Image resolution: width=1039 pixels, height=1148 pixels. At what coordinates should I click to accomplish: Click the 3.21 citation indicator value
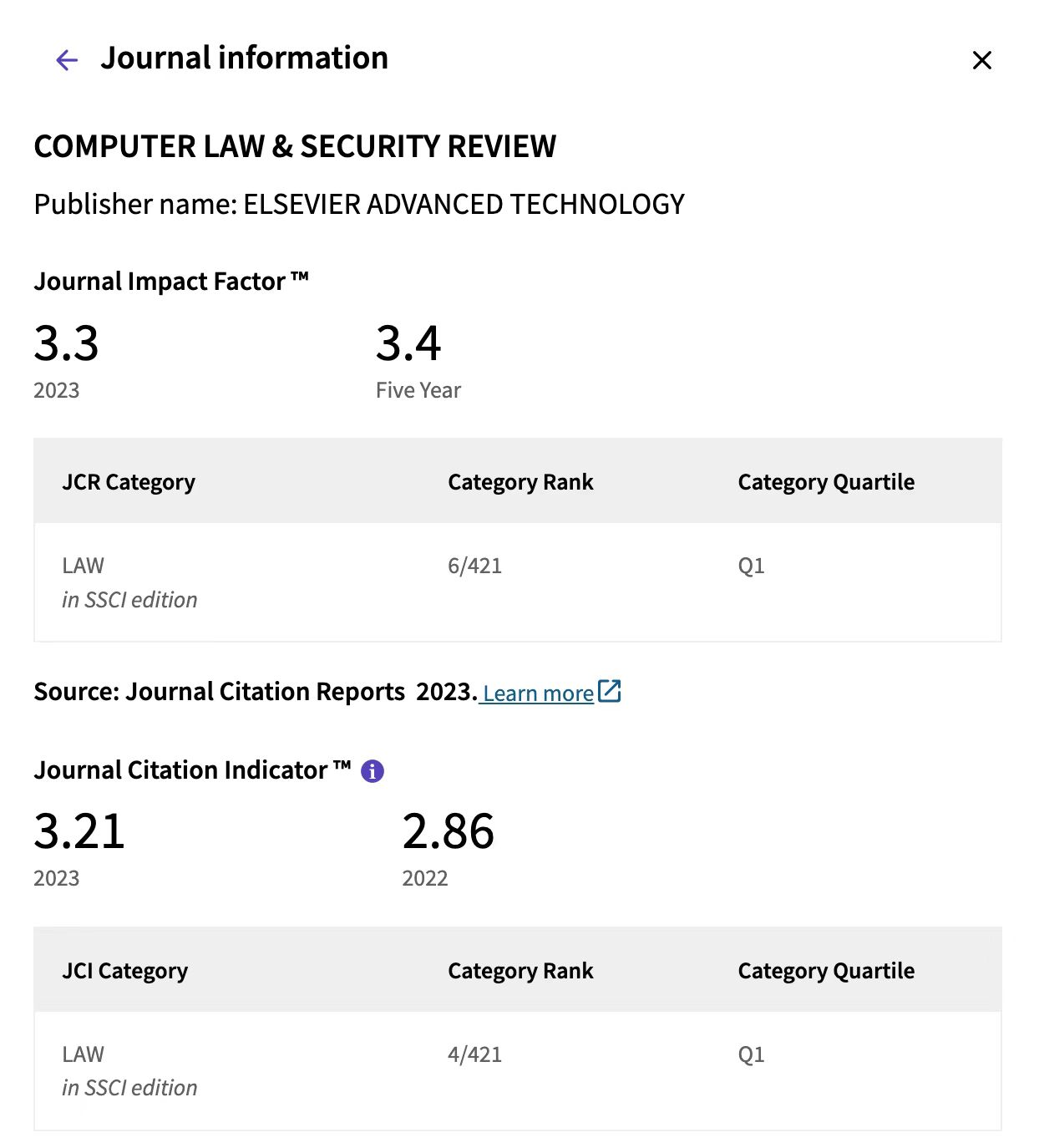pos(79,832)
